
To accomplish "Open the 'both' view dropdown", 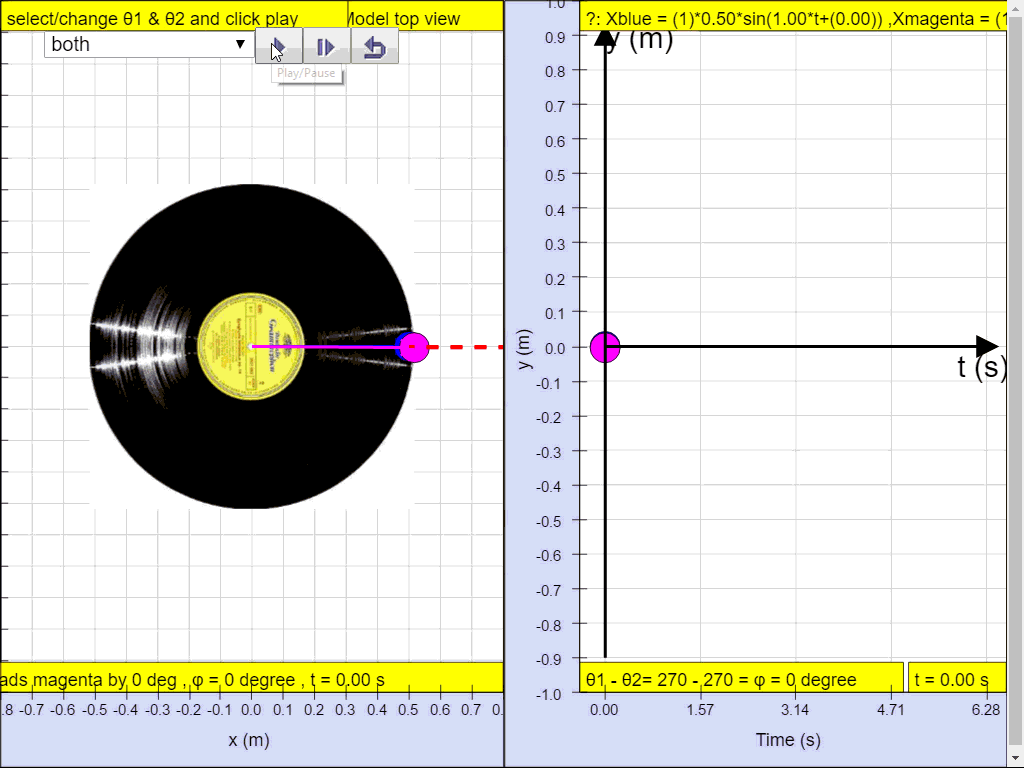I will 150,44.
